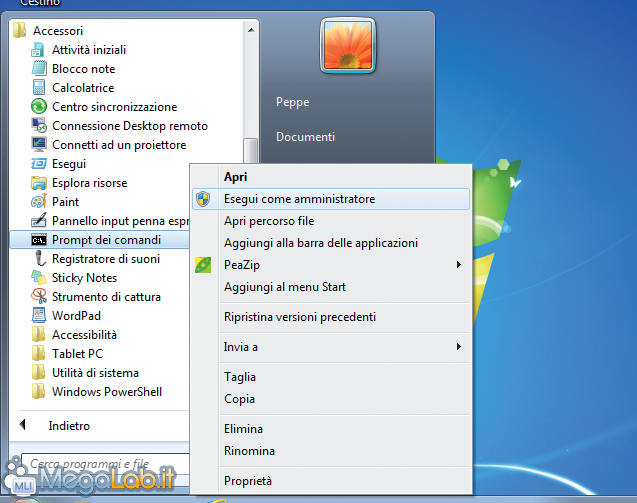Viewport: 637px width, 503px height.
Task: Click the UAC shield icon in context menu
Action: [x=203, y=199]
